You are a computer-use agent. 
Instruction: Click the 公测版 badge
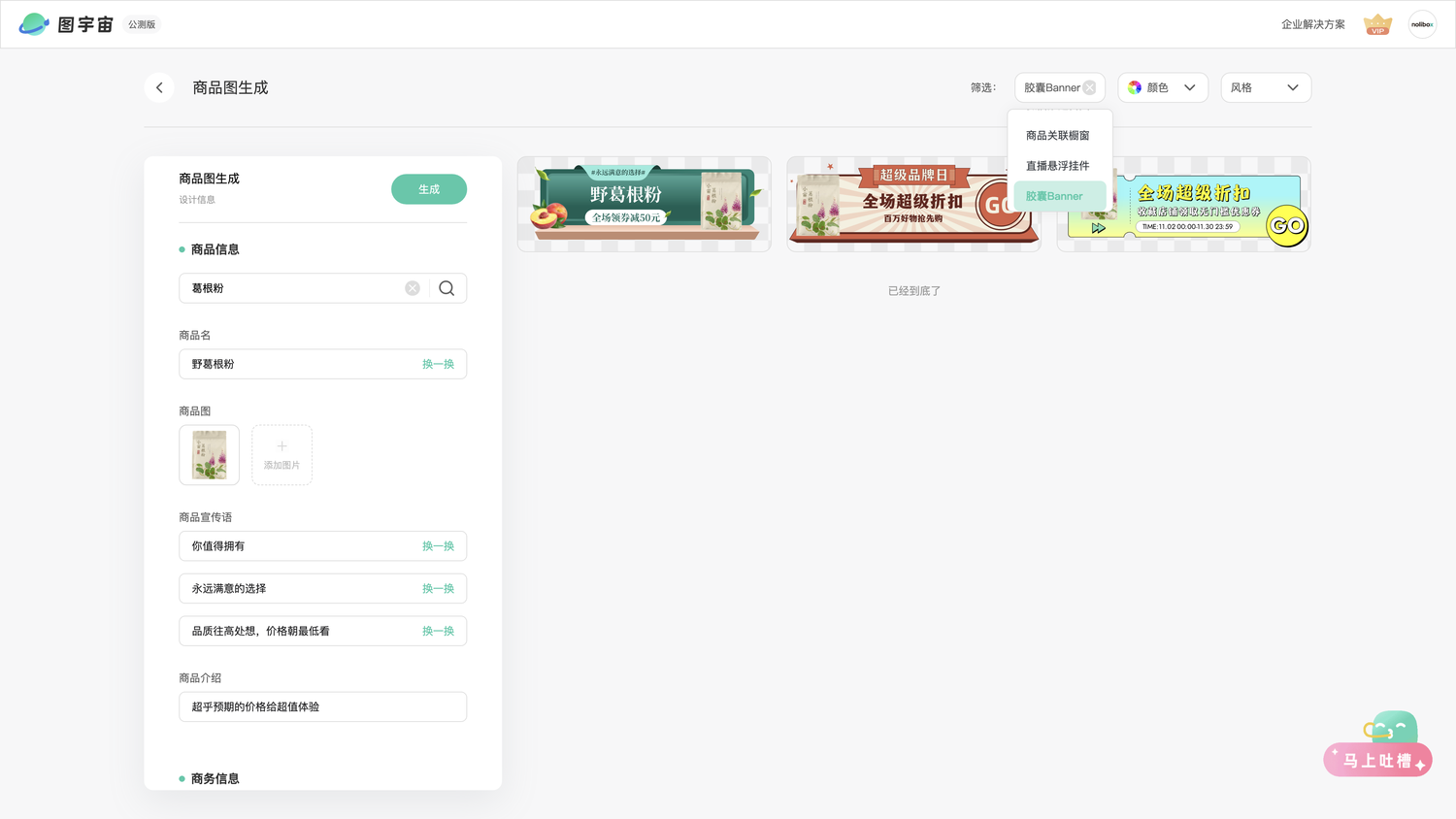point(142,24)
